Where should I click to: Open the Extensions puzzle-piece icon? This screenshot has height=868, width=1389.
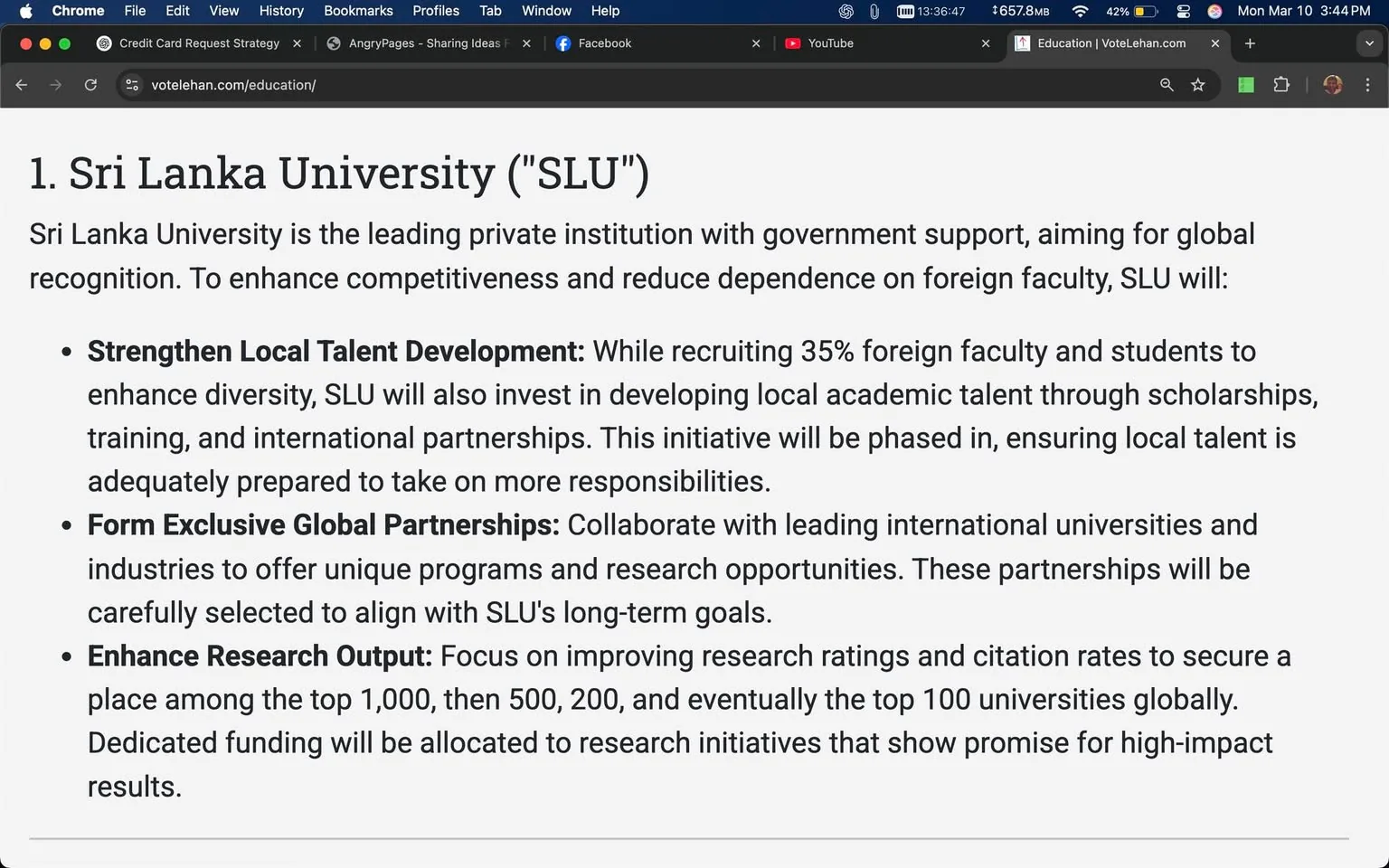pos(1281,84)
